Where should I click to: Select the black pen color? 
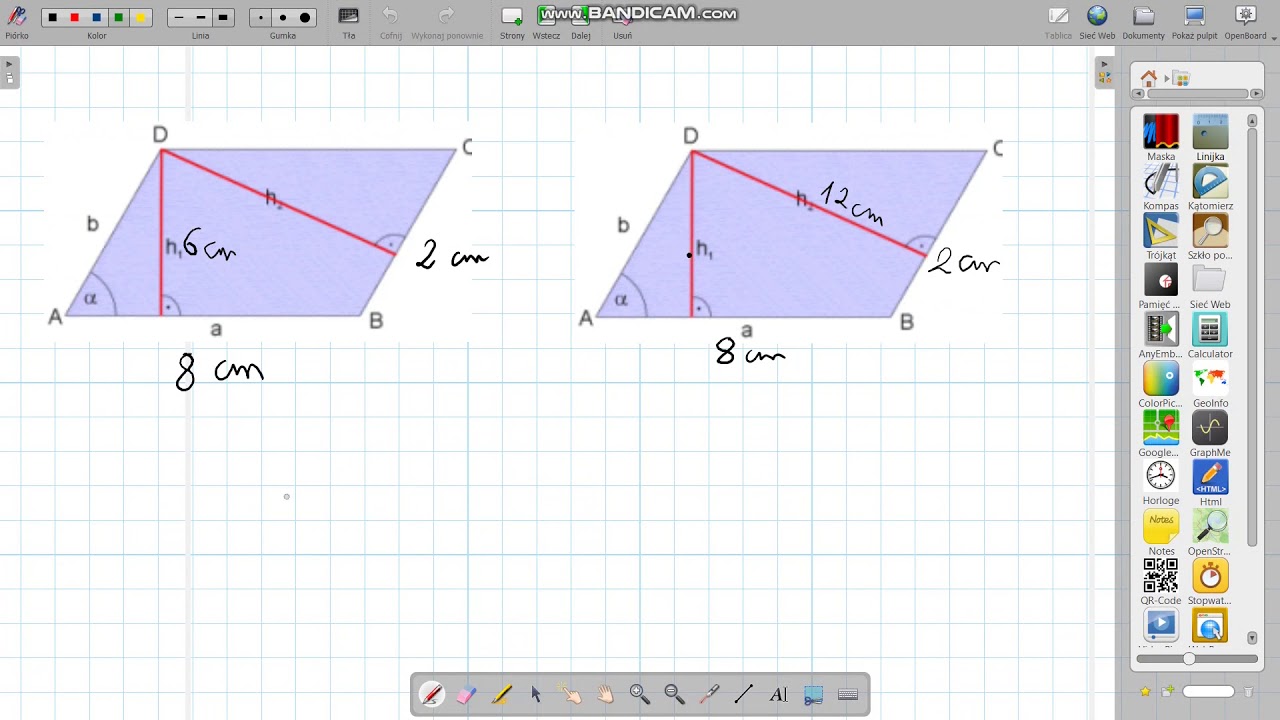52,17
